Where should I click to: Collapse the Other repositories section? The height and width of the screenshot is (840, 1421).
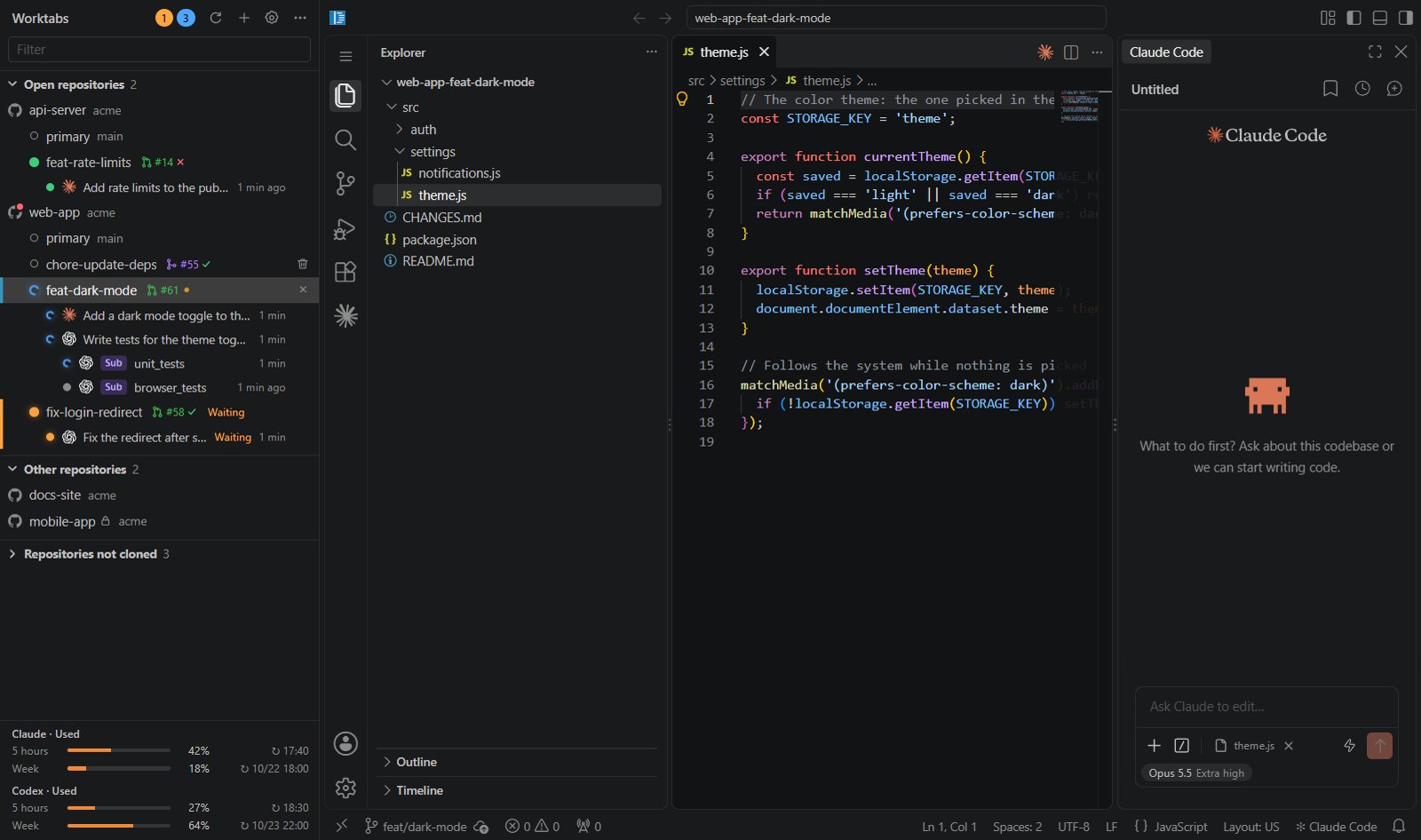click(x=12, y=470)
